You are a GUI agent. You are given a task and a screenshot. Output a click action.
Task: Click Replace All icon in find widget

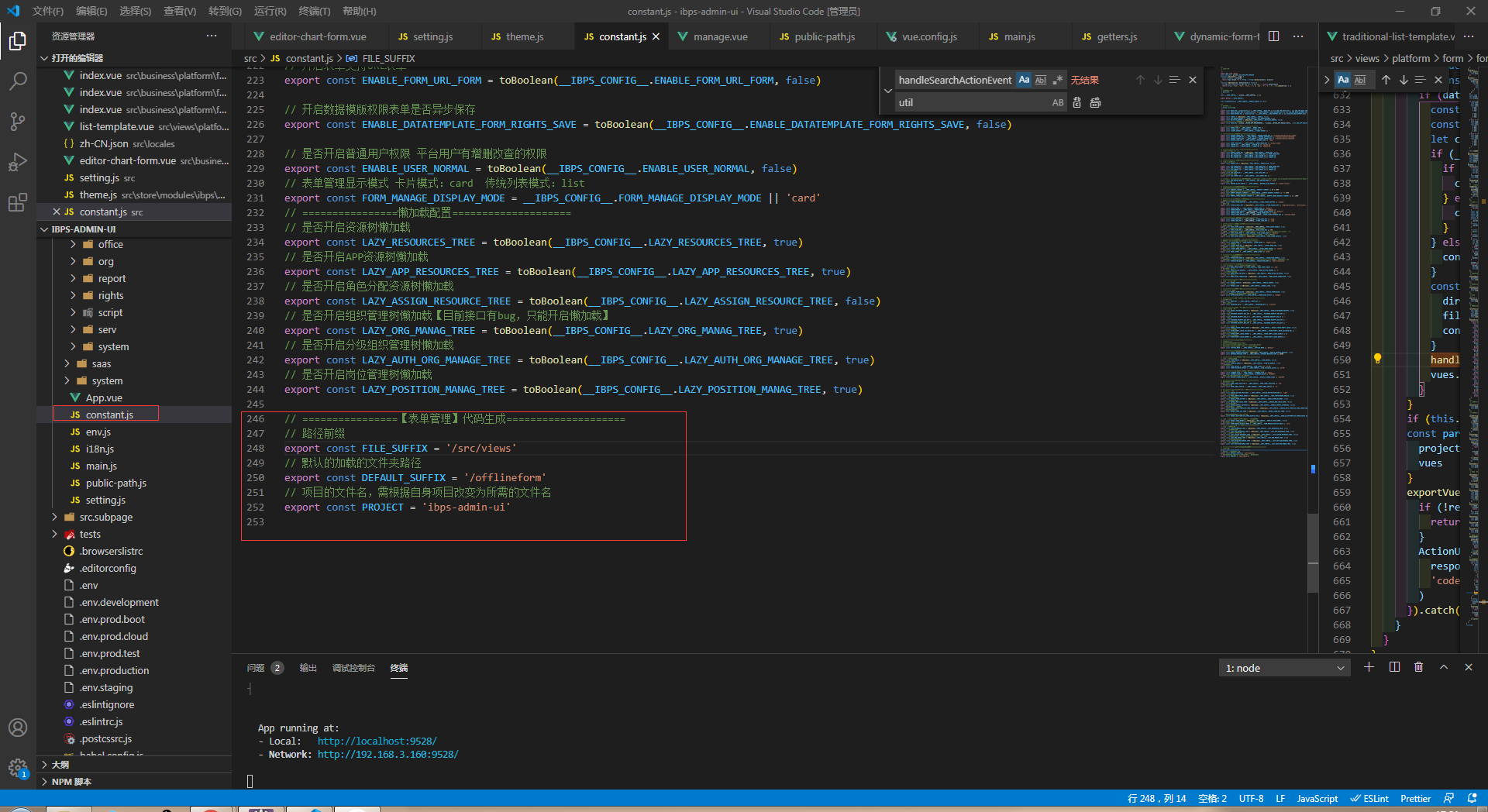coord(1095,102)
